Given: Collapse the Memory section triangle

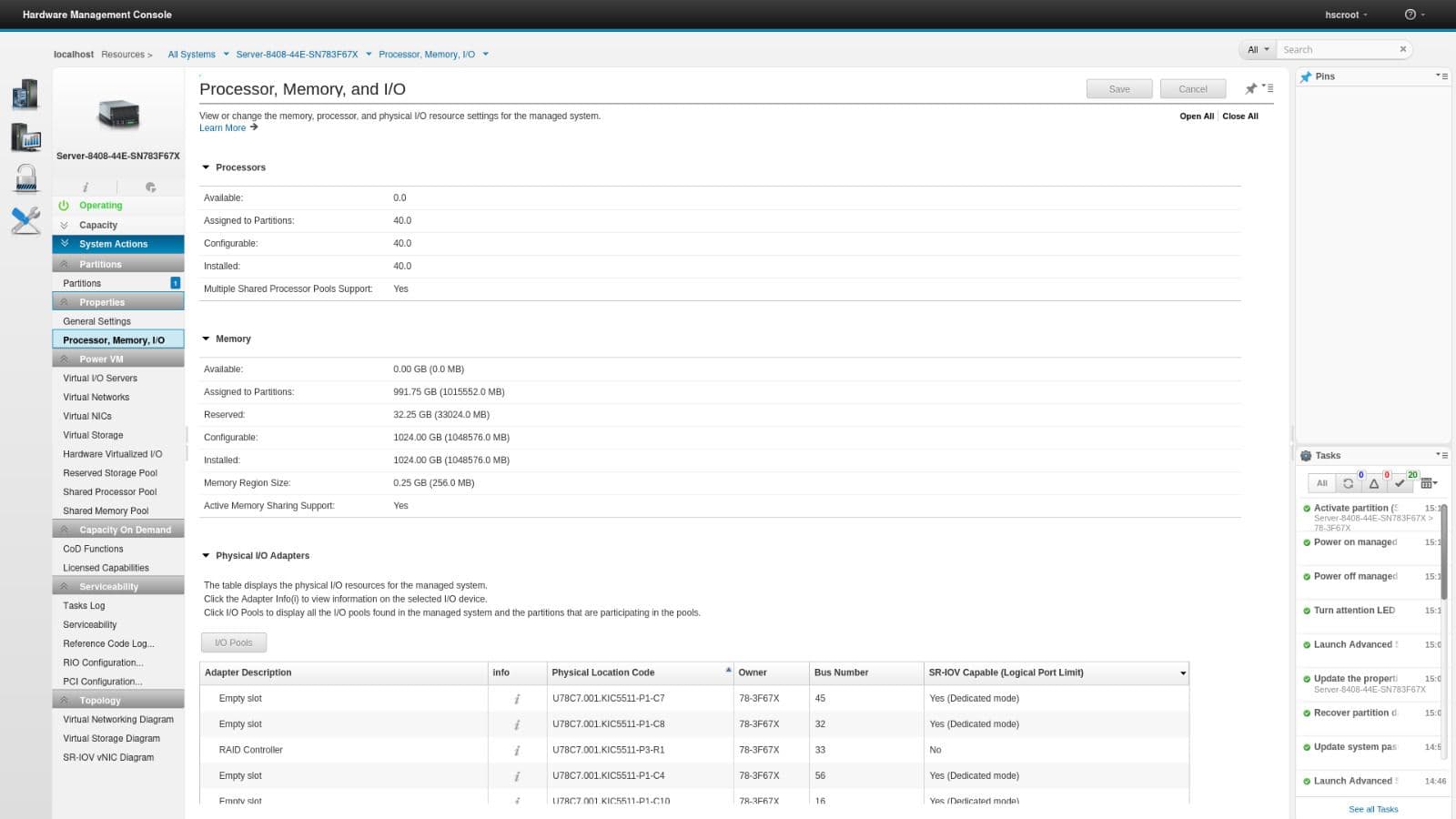Looking at the screenshot, I should point(206,339).
